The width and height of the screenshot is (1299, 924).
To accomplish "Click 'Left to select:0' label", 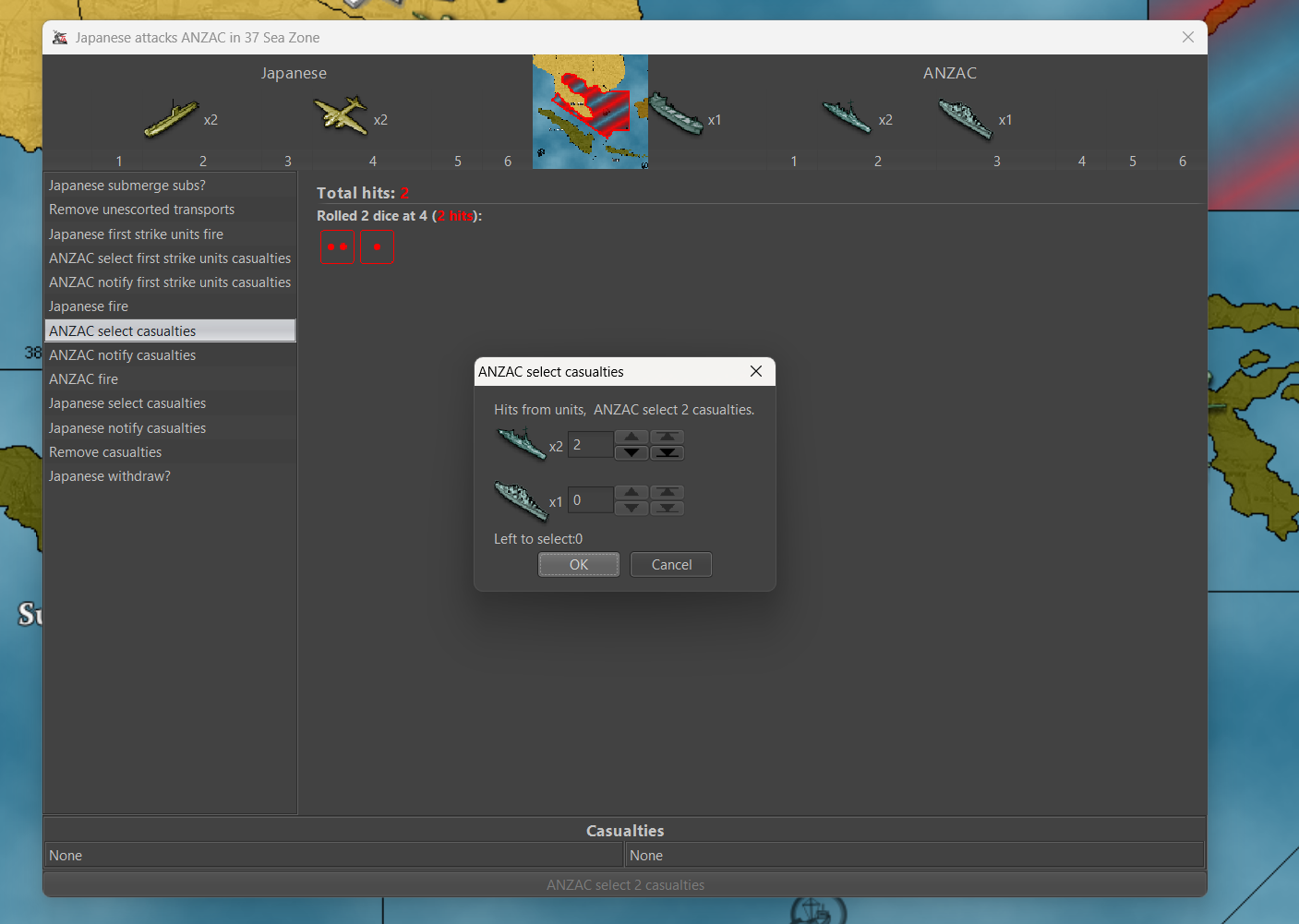I will pos(538,539).
